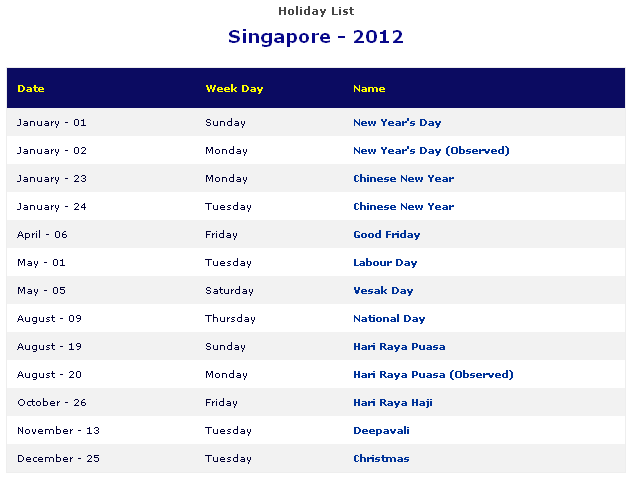Screen dimensions: 634x485
Task: Select the 'May - 05' date cell
Action: 41,290
